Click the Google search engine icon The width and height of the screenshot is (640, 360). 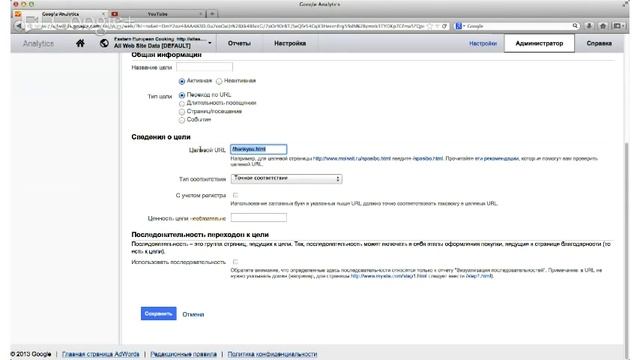[458, 26]
